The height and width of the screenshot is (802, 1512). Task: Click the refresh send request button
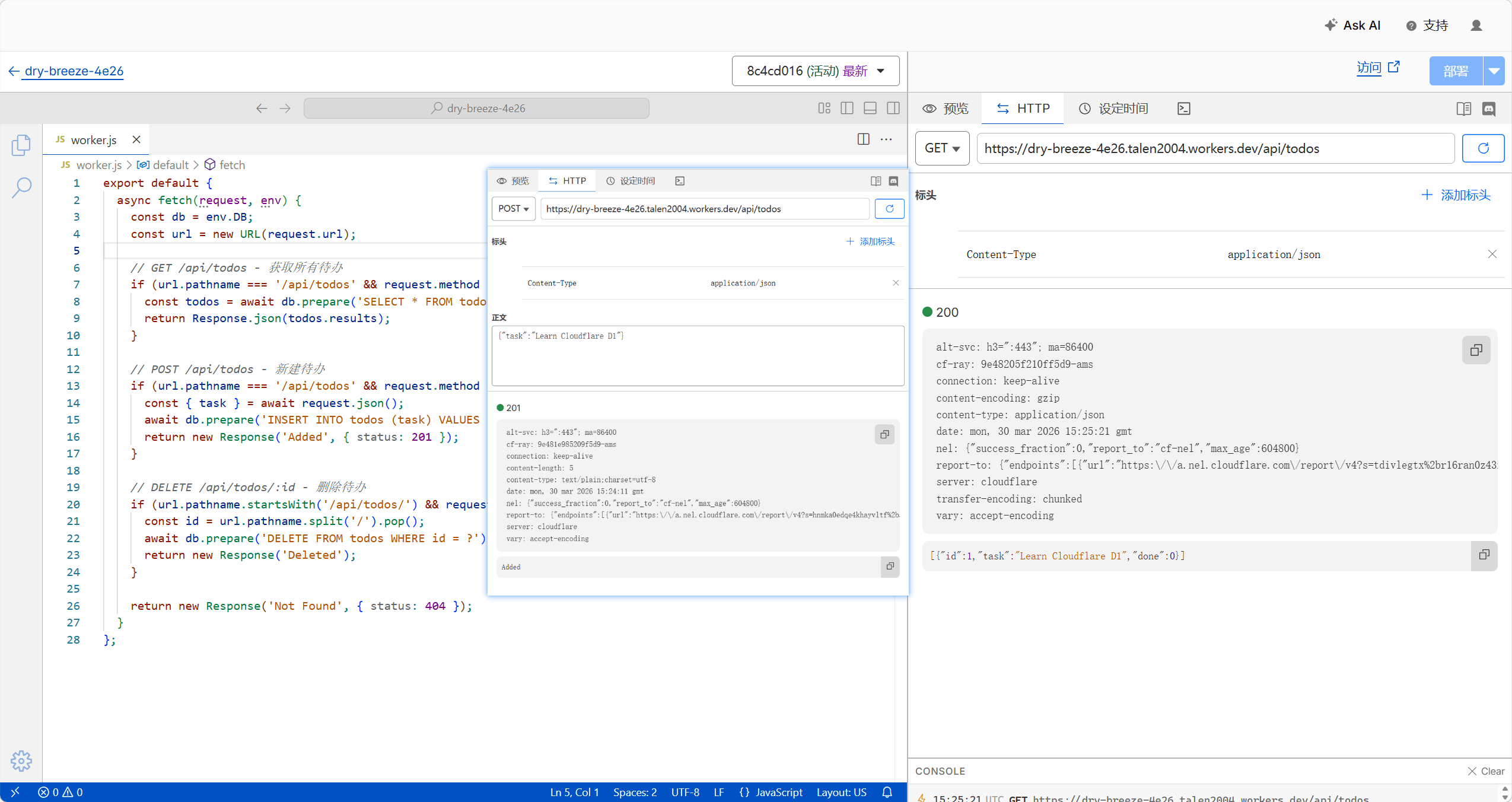[1482, 148]
